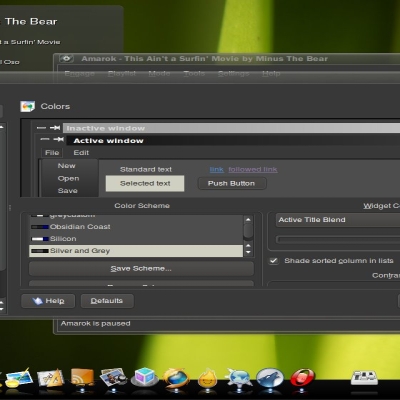Toggle Shade sorted column in lists checkbox
400x400 pixels.
pyautogui.click(x=274, y=261)
